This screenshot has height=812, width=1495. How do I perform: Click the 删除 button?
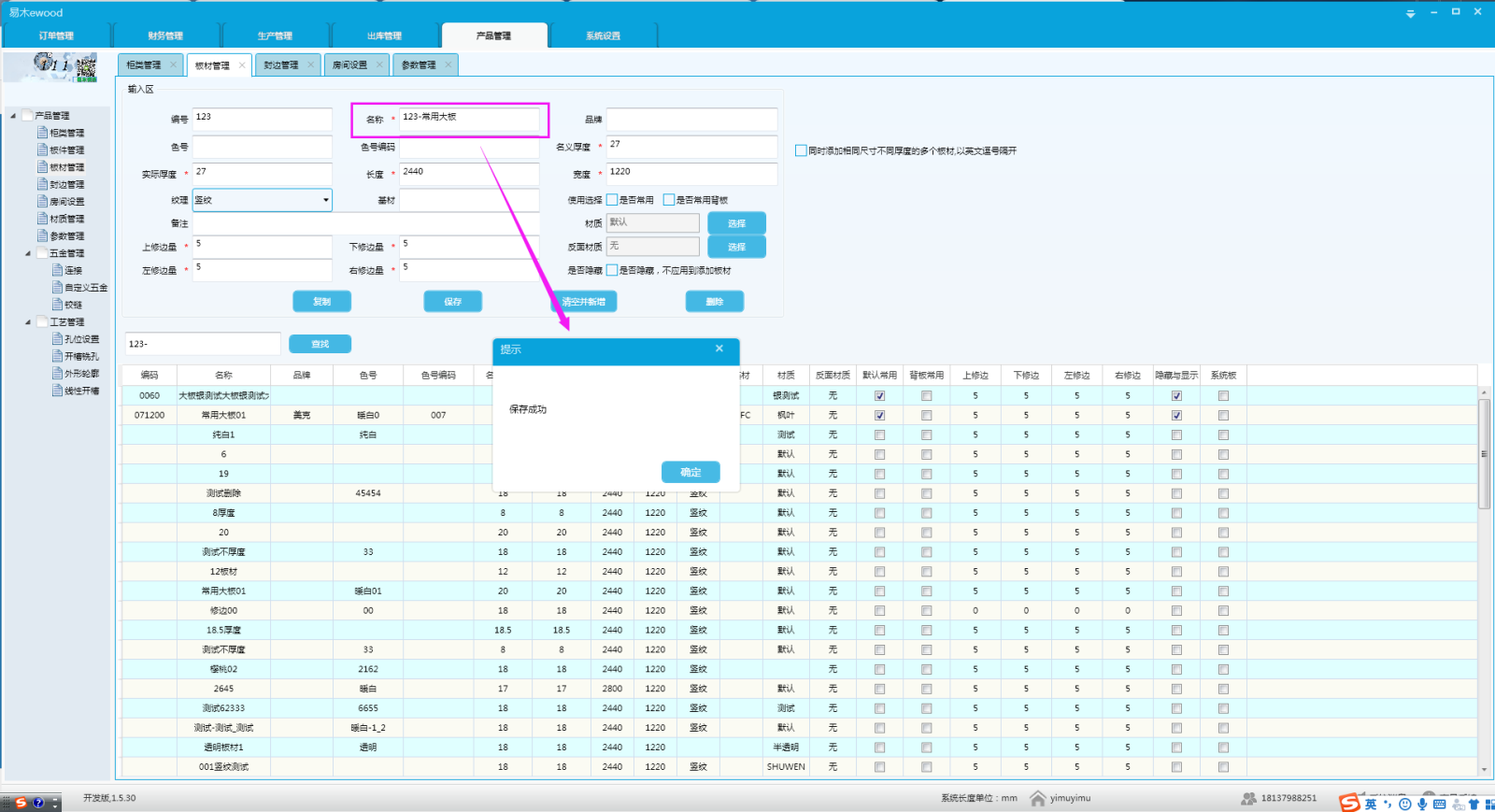715,301
